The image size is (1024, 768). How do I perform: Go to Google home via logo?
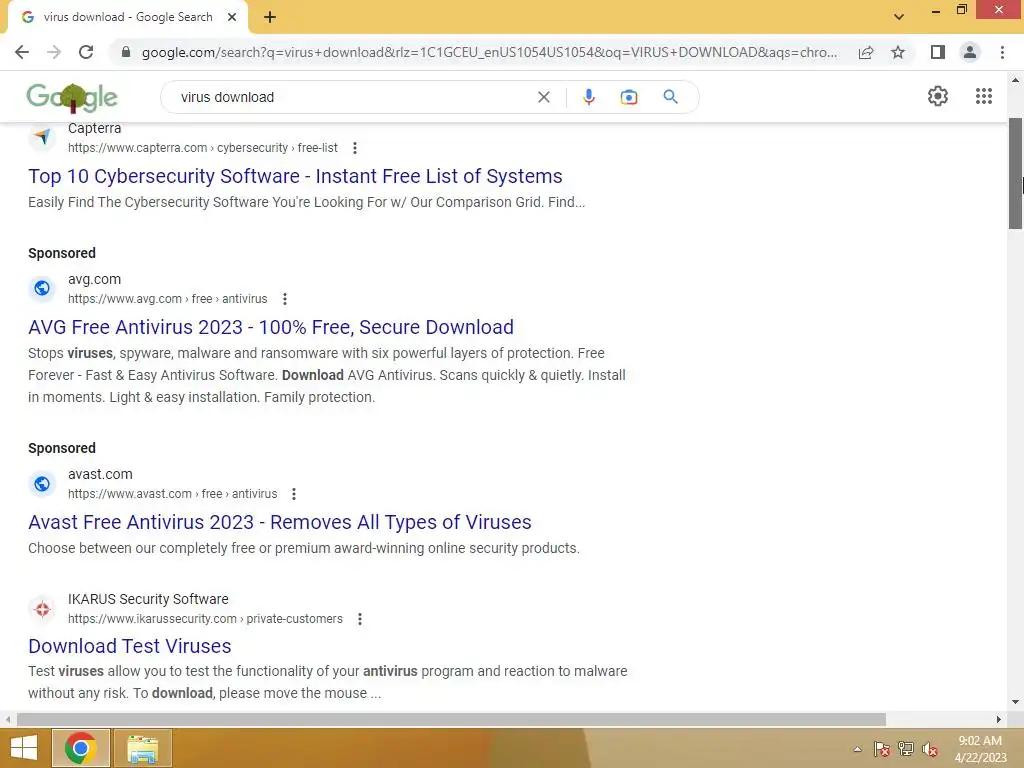tap(72, 97)
